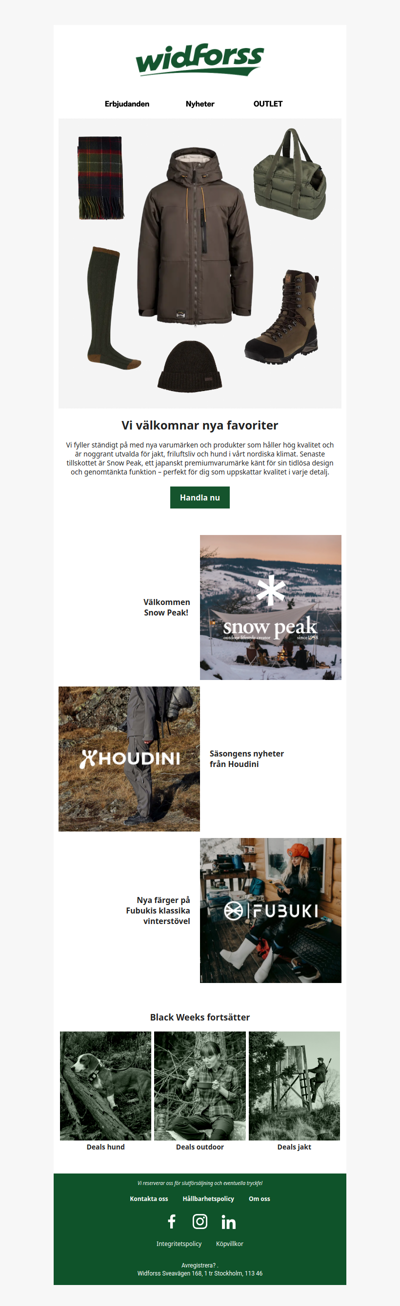Image resolution: width=400 pixels, height=1306 pixels.
Task: Select the Deals outdoor picture
Action: [x=200, y=1086]
